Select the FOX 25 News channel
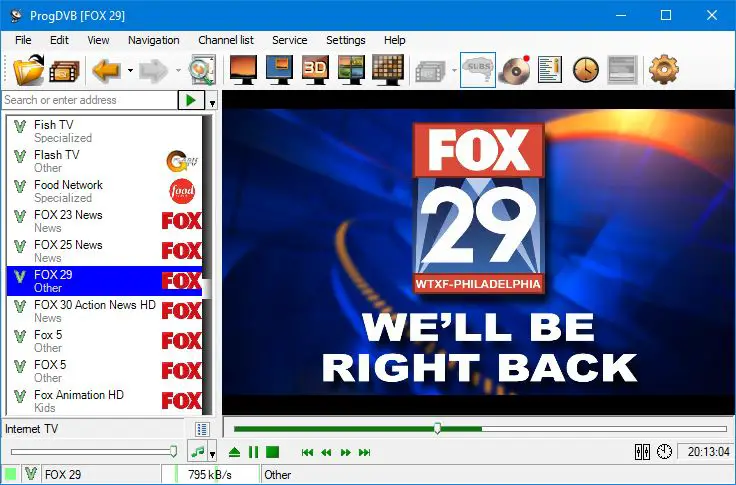736x485 pixels. point(104,251)
